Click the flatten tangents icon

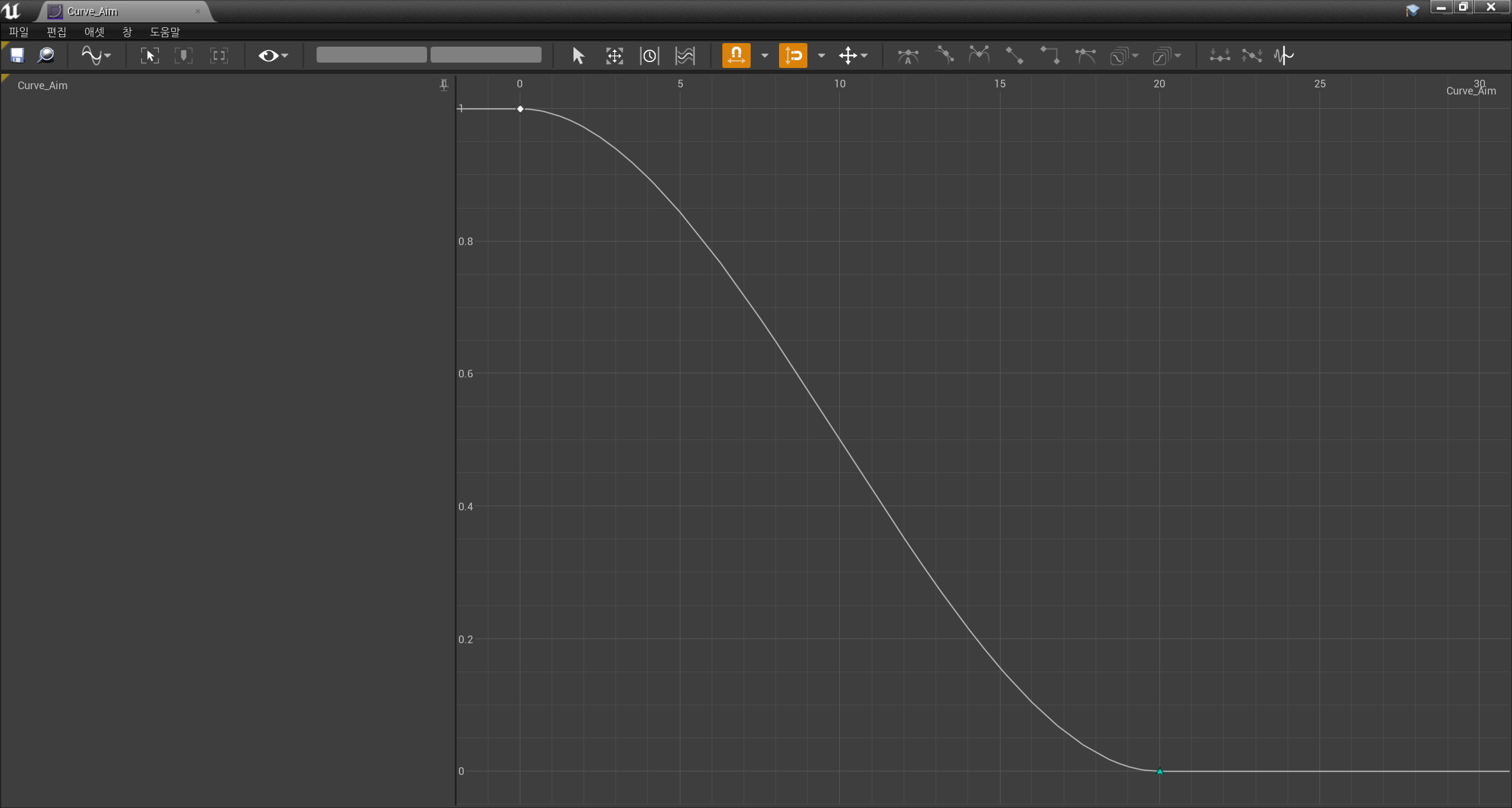[x=1220, y=56]
